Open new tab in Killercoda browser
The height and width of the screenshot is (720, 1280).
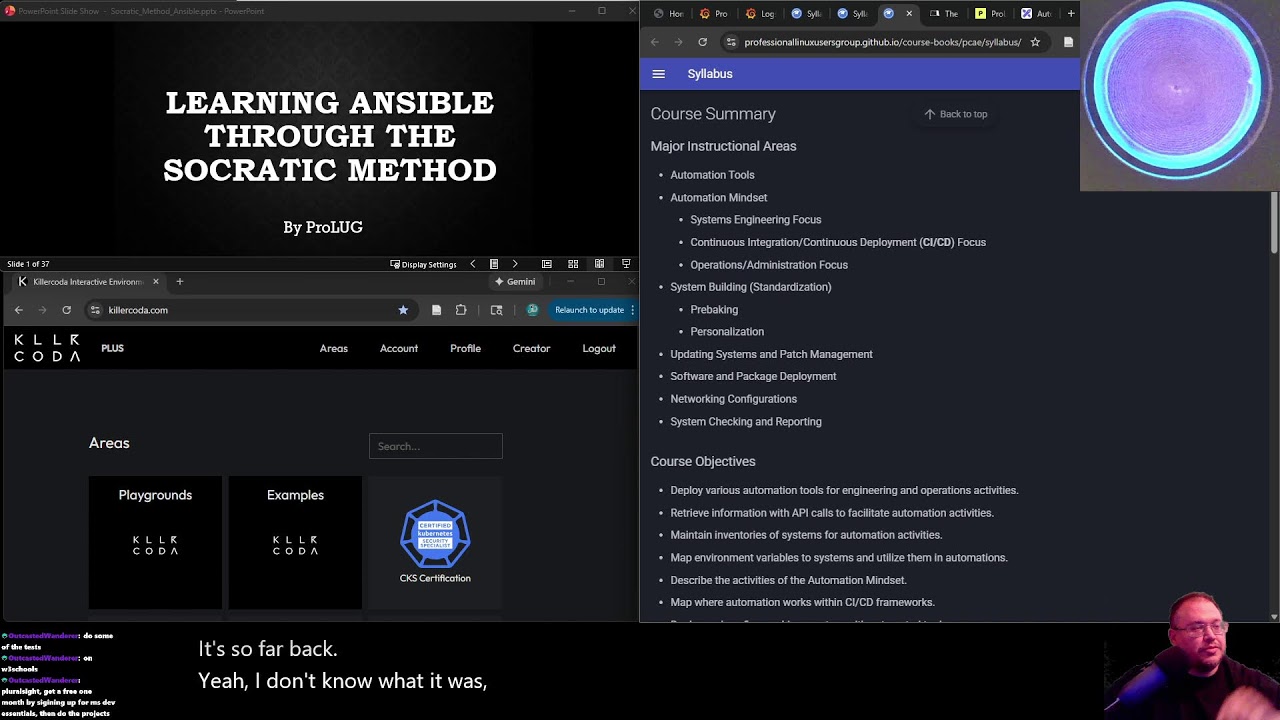coord(180,282)
